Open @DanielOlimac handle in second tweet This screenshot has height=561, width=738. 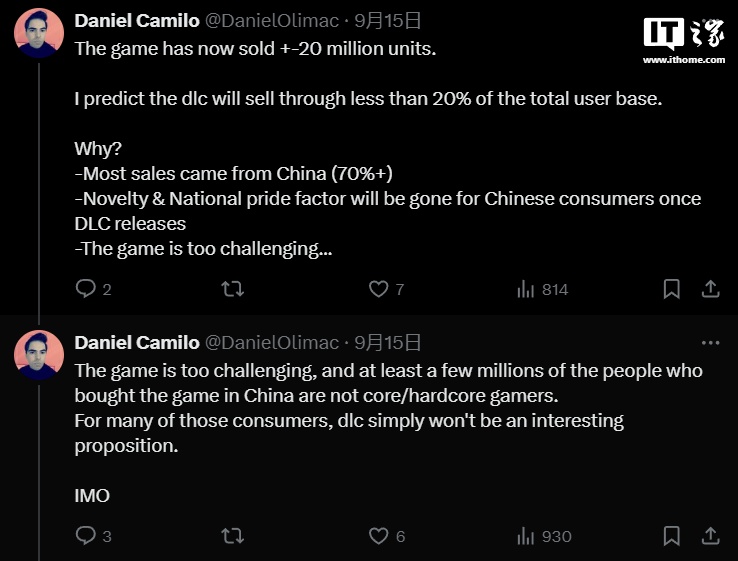[x=272, y=343]
